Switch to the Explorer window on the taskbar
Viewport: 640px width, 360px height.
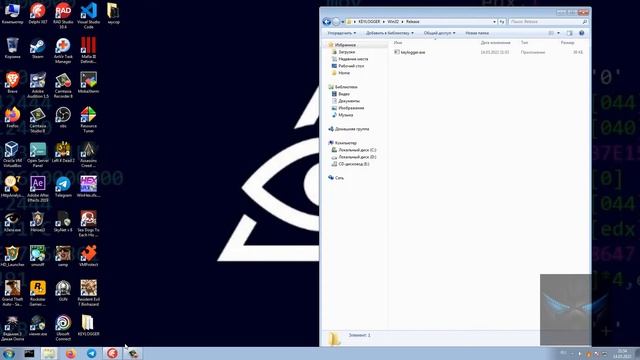[x=49, y=353]
